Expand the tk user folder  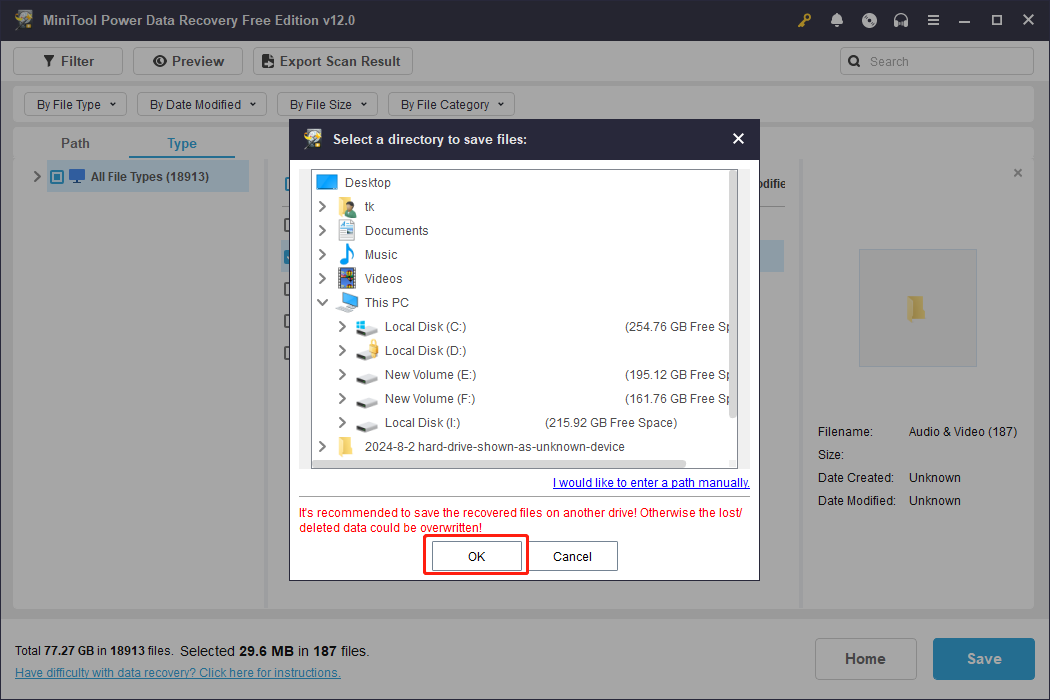click(x=322, y=206)
